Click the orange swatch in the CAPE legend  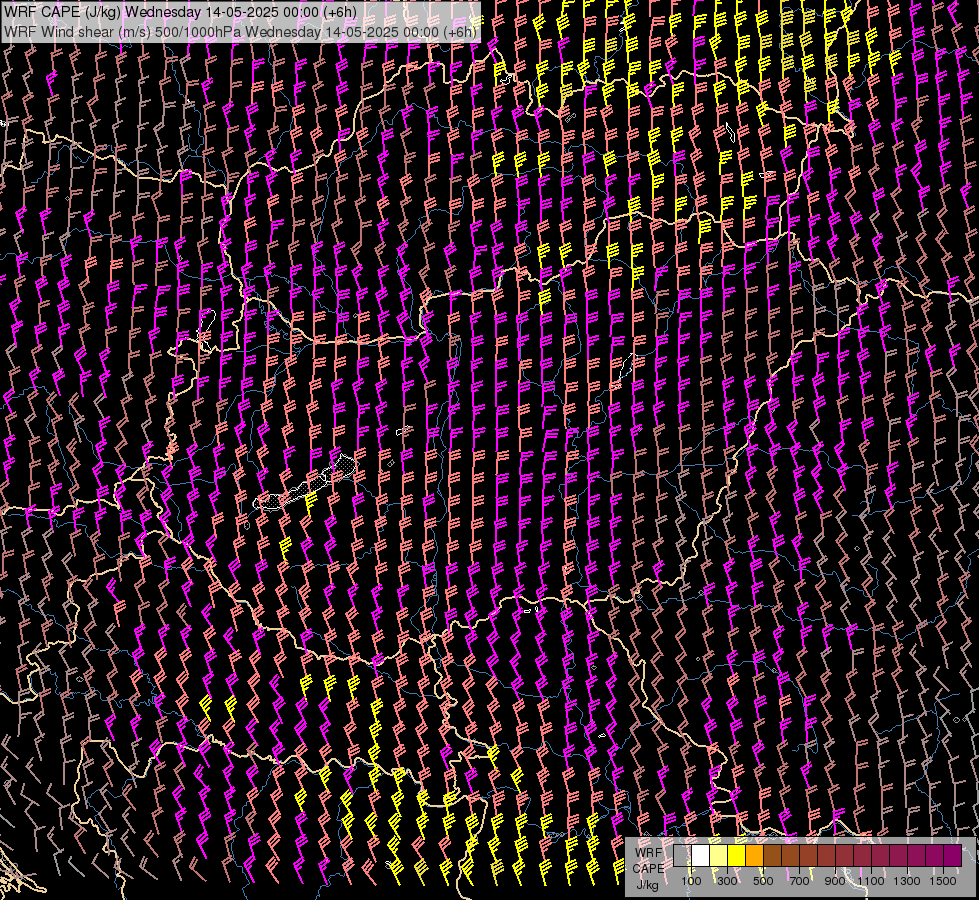[754, 855]
